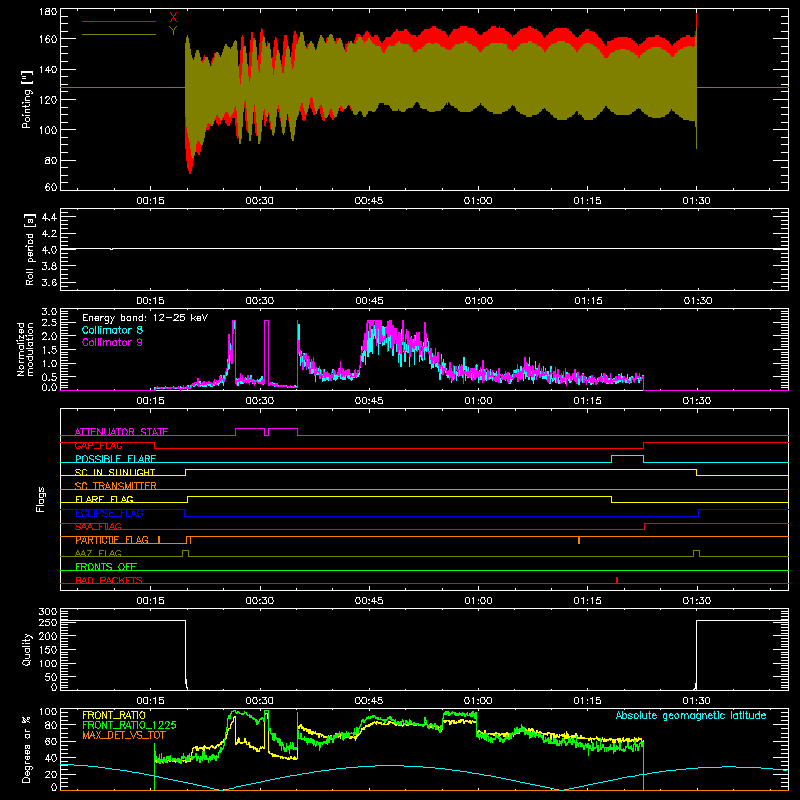Click 'Absolute geomagnetic latitude' label
The width and height of the screenshot is (800, 800).
tap(691, 716)
